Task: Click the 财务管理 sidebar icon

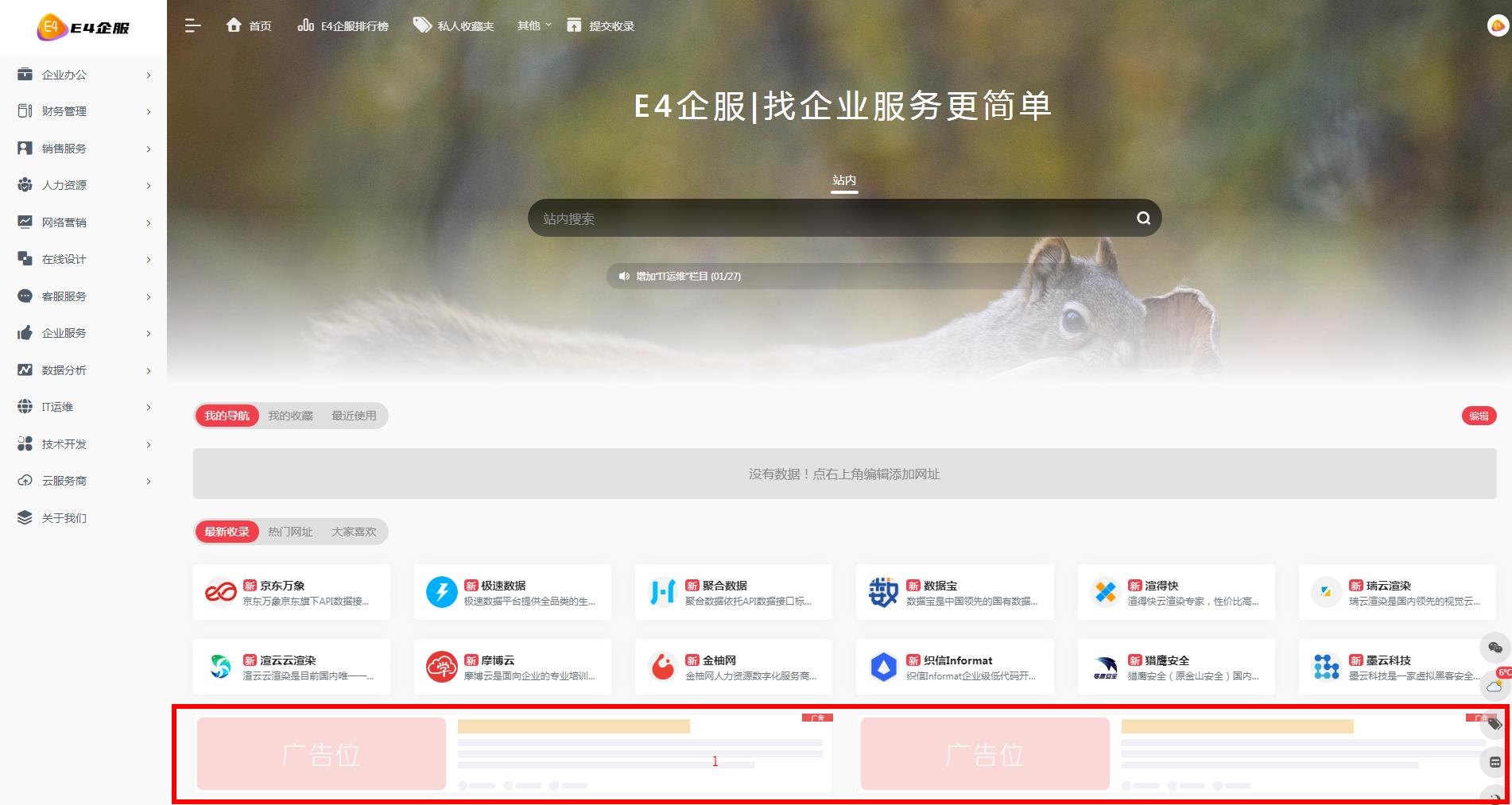Action: (x=25, y=111)
